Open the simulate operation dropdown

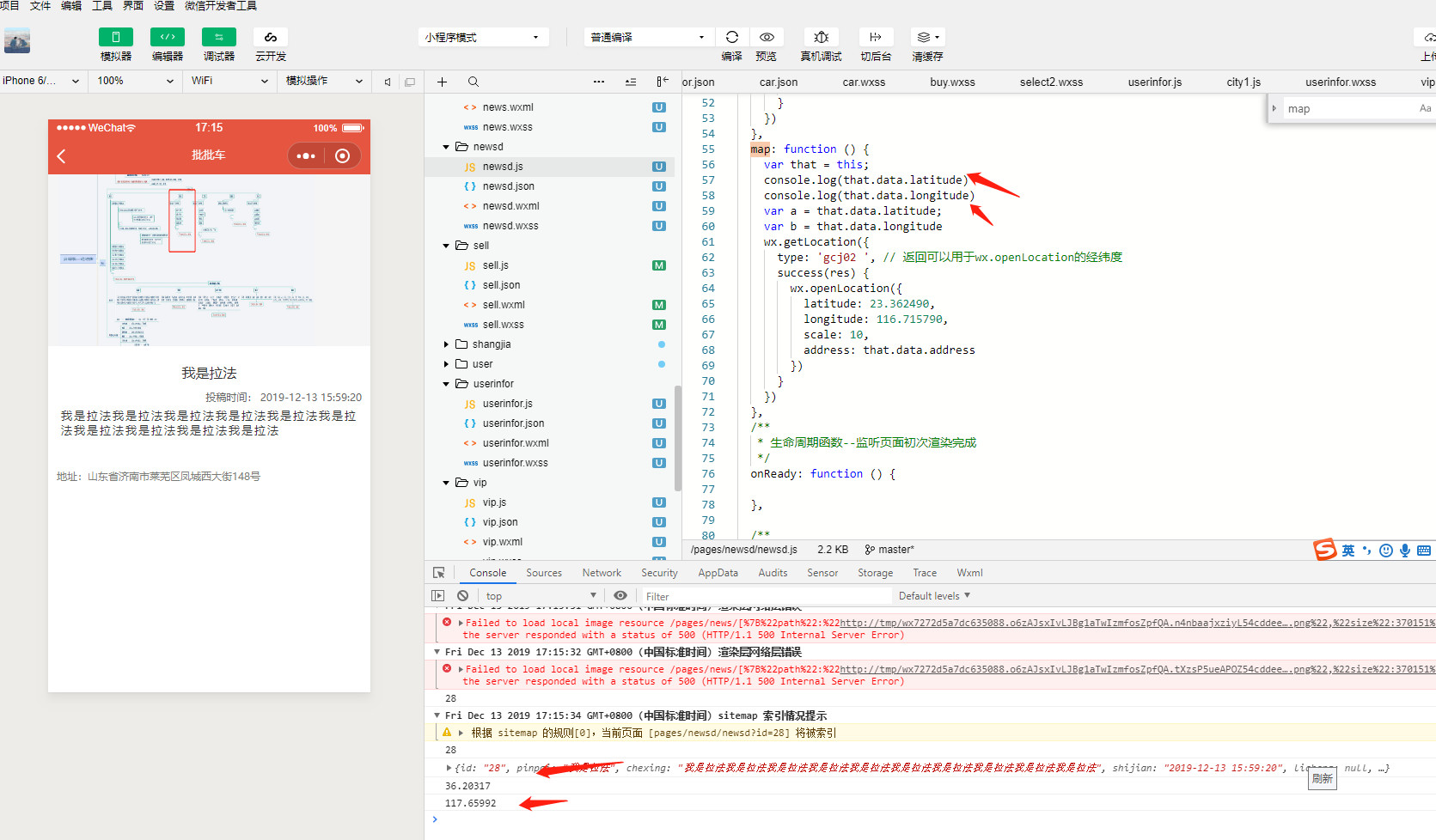[x=325, y=81]
